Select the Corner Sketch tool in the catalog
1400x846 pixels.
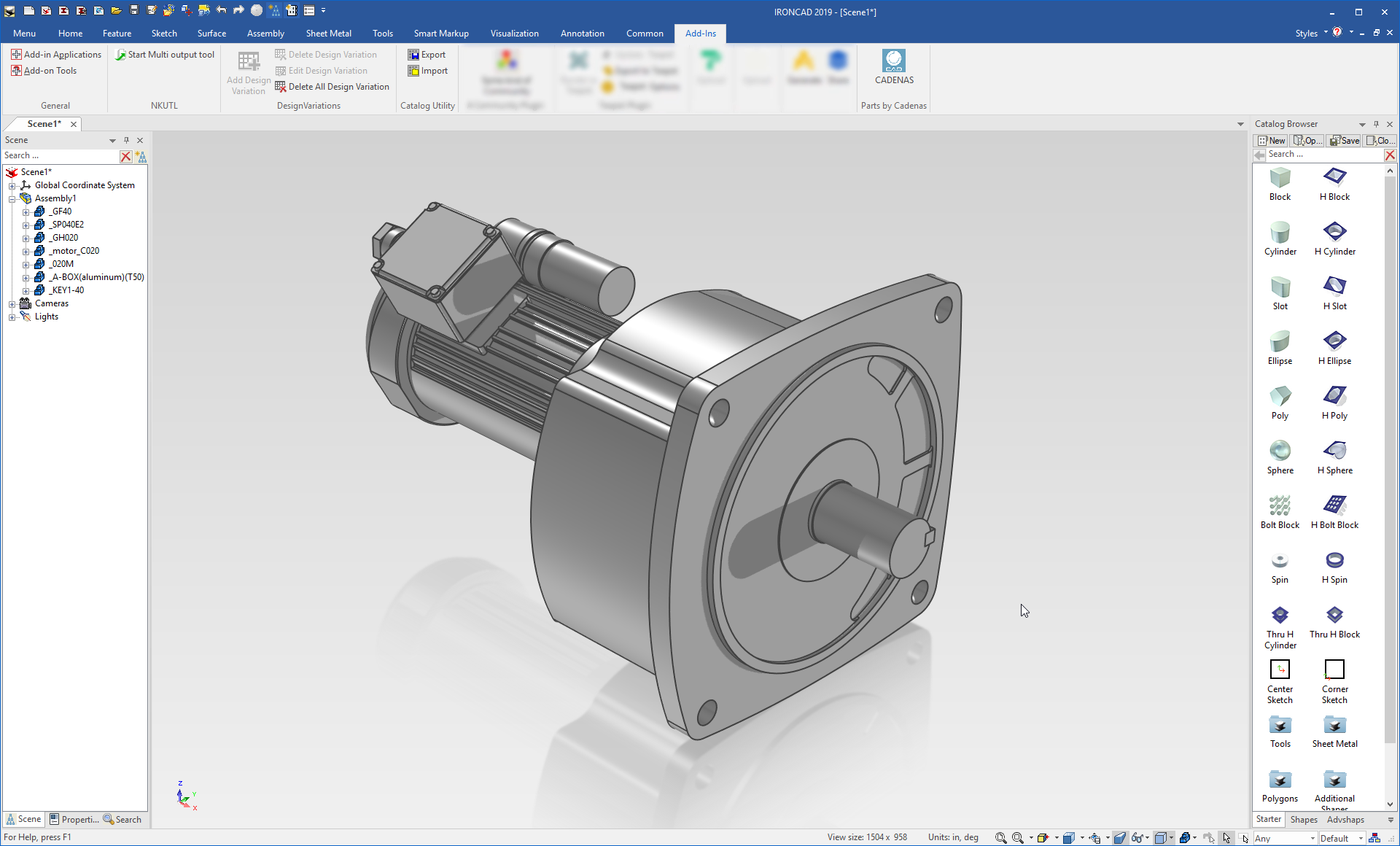pos(1334,669)
